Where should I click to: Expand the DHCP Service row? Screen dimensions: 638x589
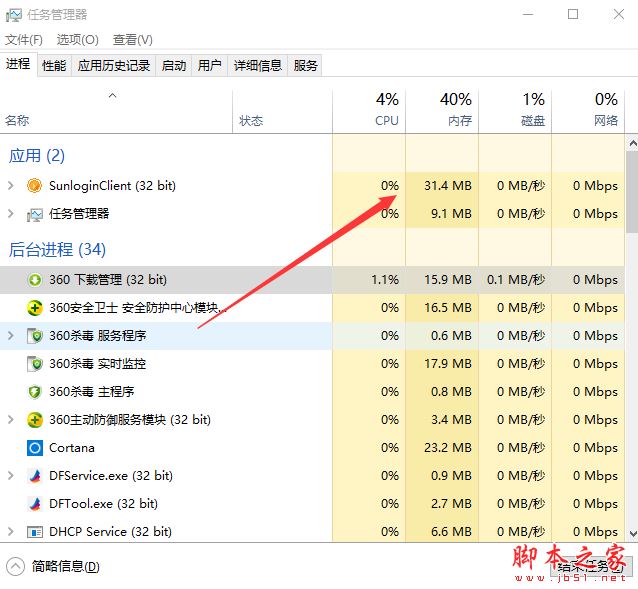point(11,532)
